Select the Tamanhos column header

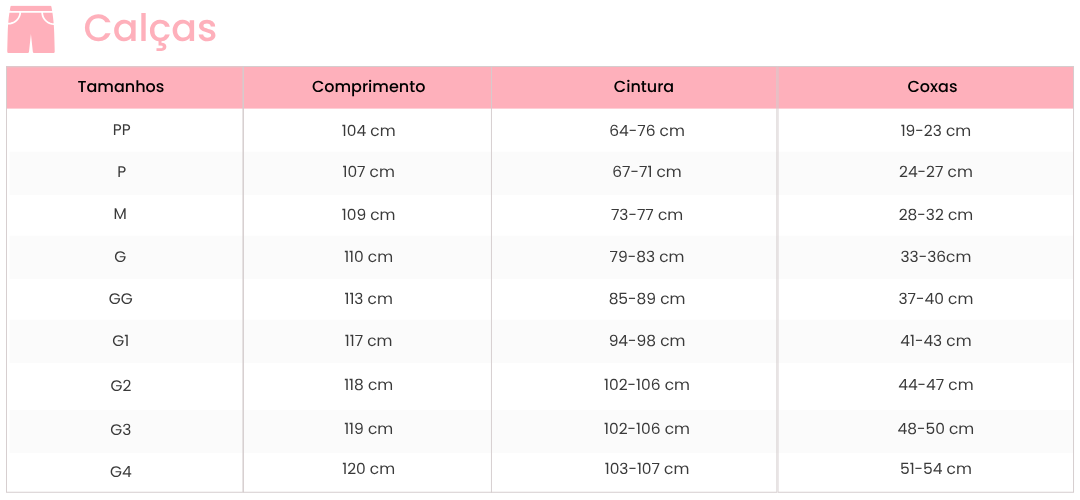coord(121,87)
